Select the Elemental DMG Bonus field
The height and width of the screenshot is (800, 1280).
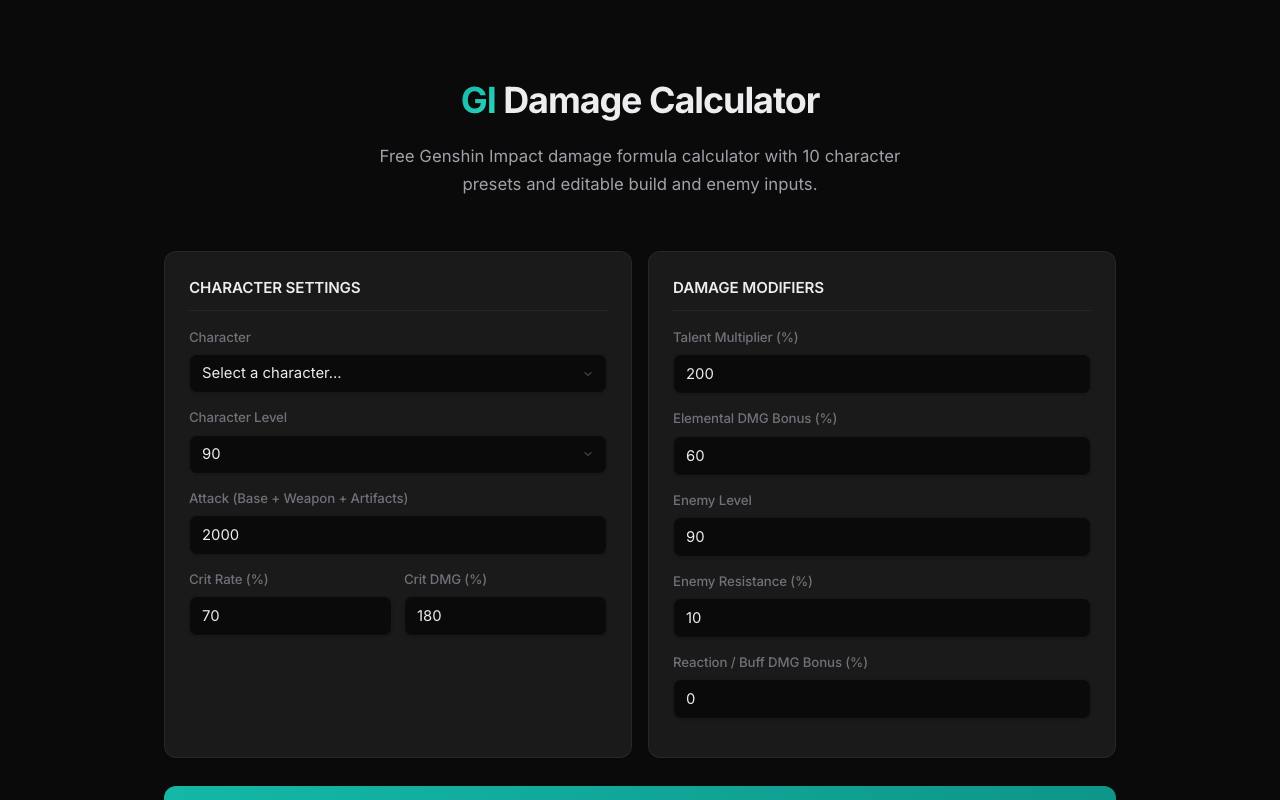click(882, 456)
